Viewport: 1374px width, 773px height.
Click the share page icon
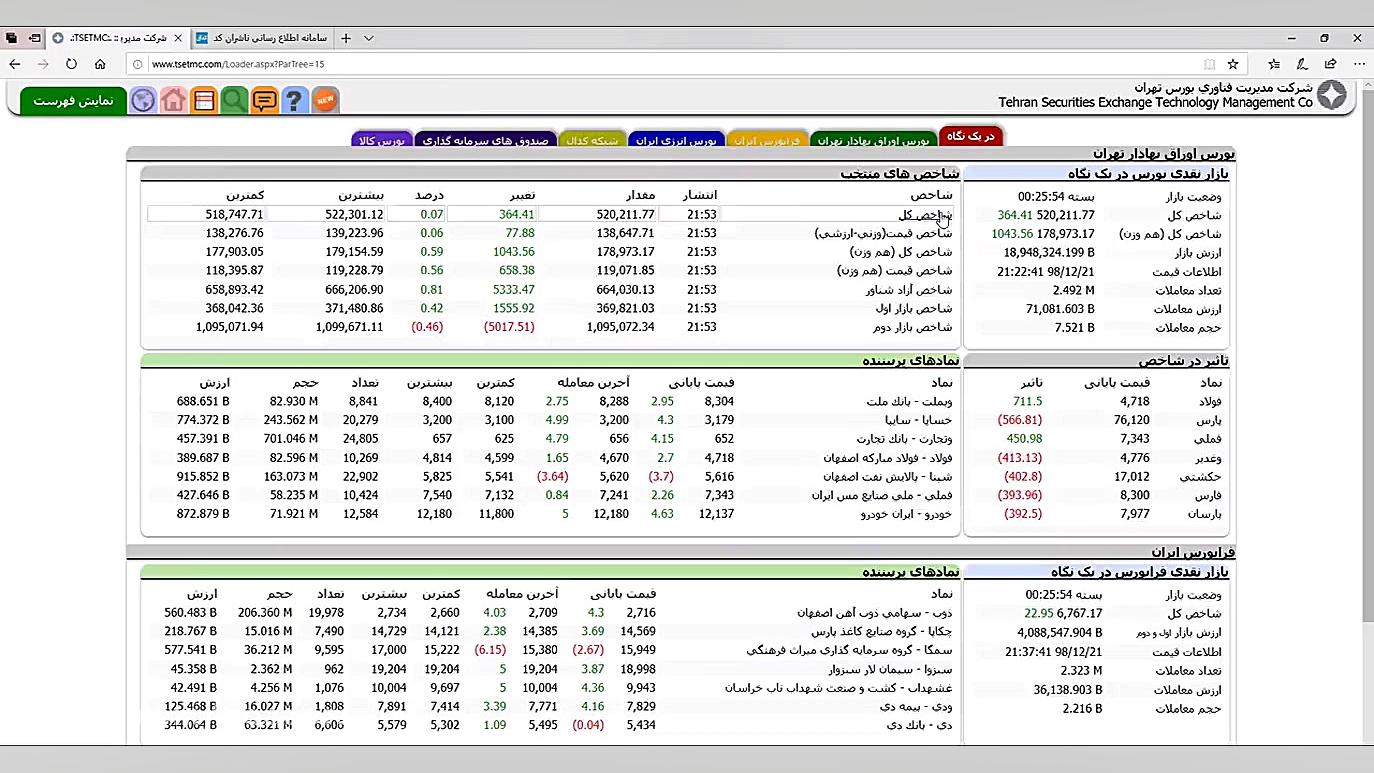click(x=1330, y=64)
